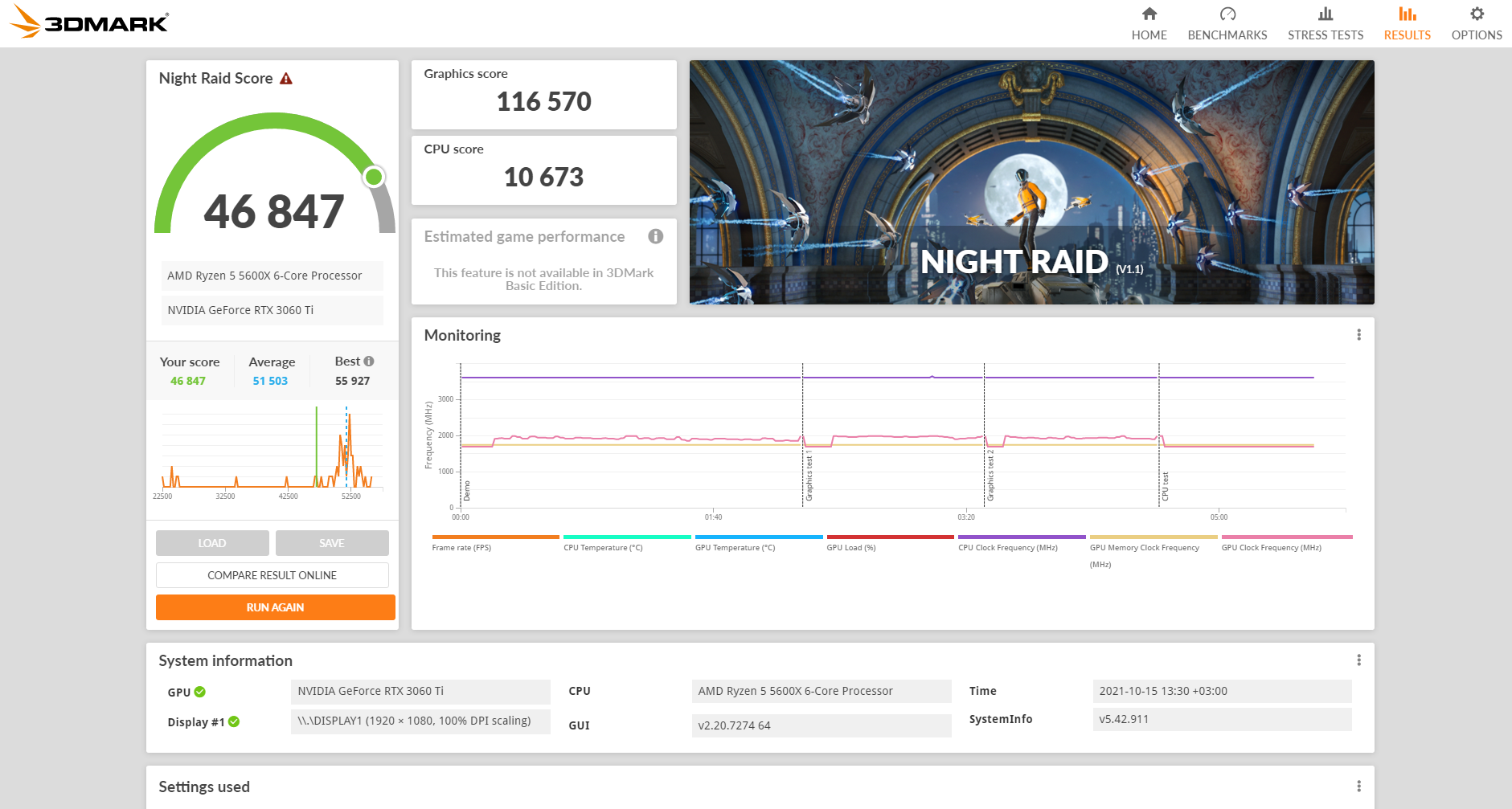
Task: Click the GUI version v2.20.7274 64
Action: (822, 725)
